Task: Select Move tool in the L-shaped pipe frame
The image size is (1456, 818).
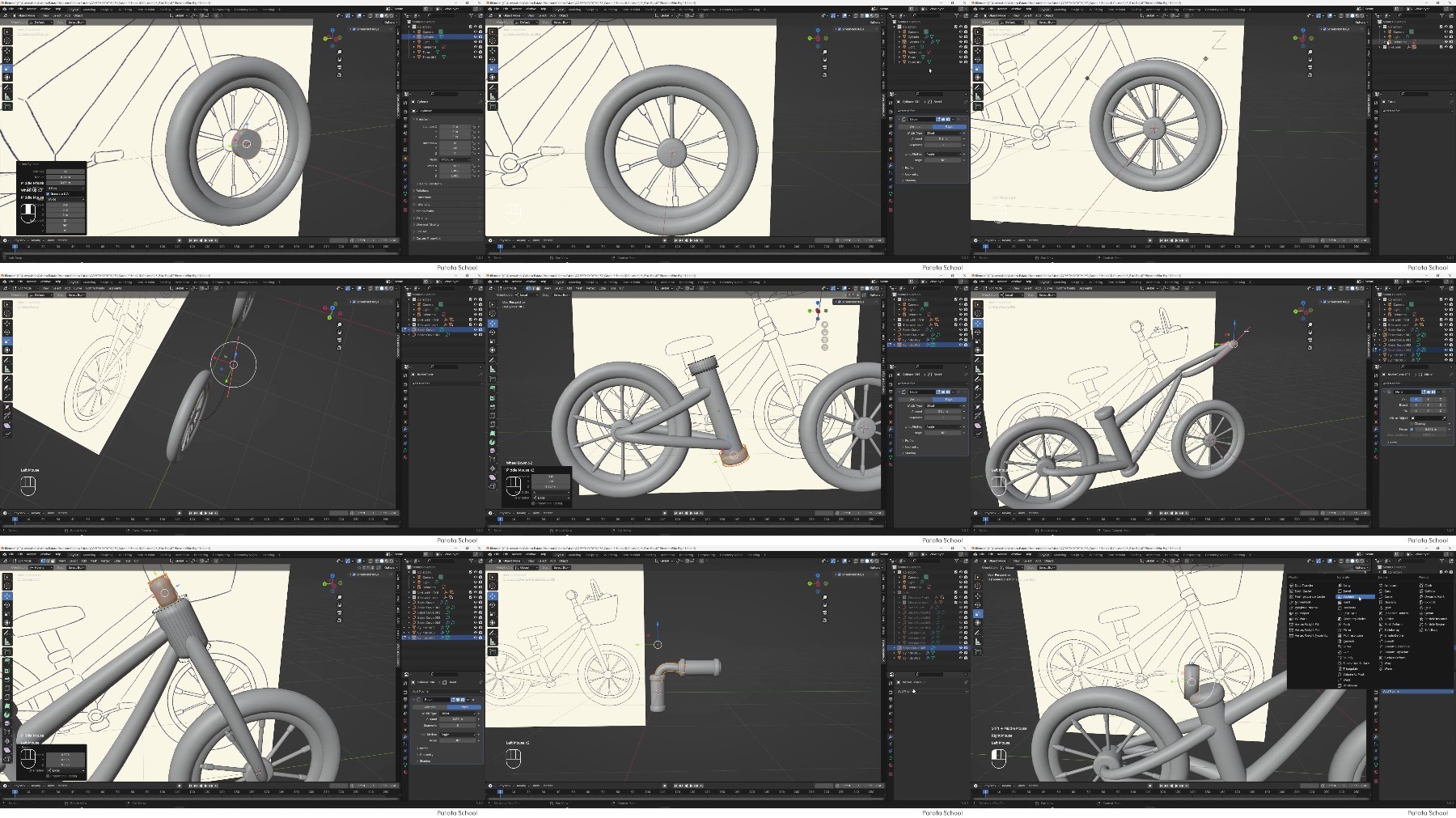Action: [x=493, y=596]
